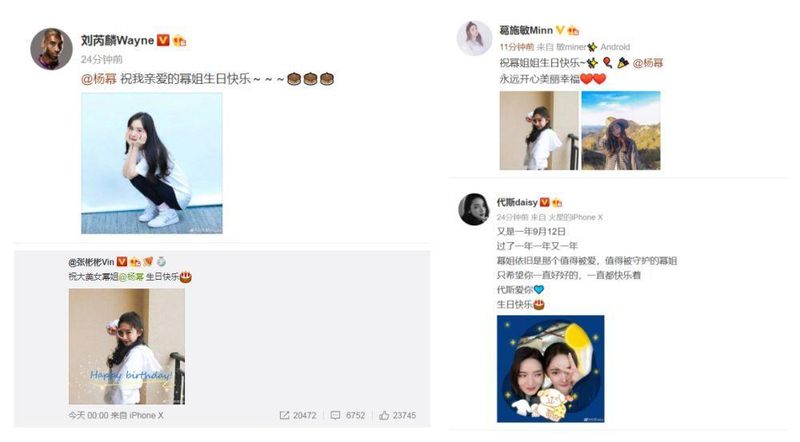The height and width of the screenshot is (442, 800).
Task: Open 刘芮麟Wayne profile avatar
Action: coord(51,49)
